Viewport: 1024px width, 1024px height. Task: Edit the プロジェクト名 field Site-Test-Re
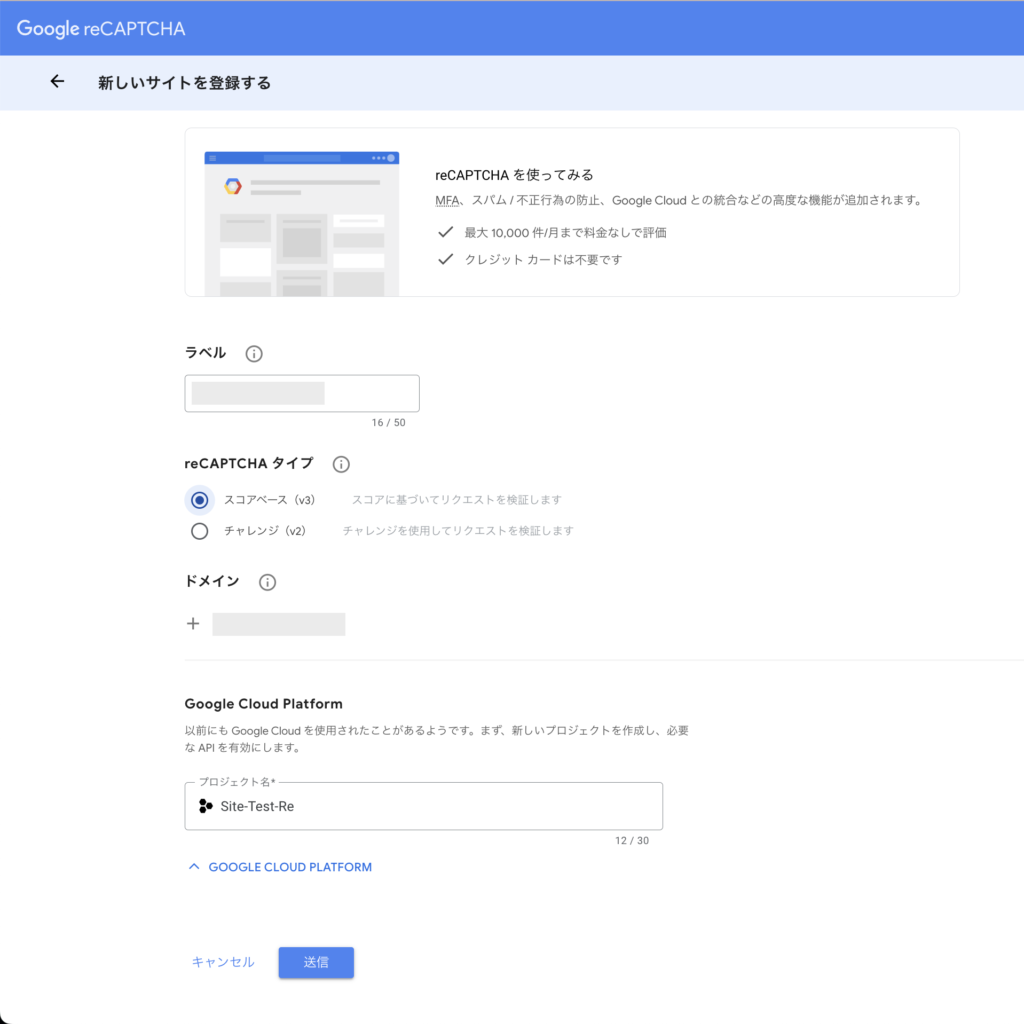point(423,807)
